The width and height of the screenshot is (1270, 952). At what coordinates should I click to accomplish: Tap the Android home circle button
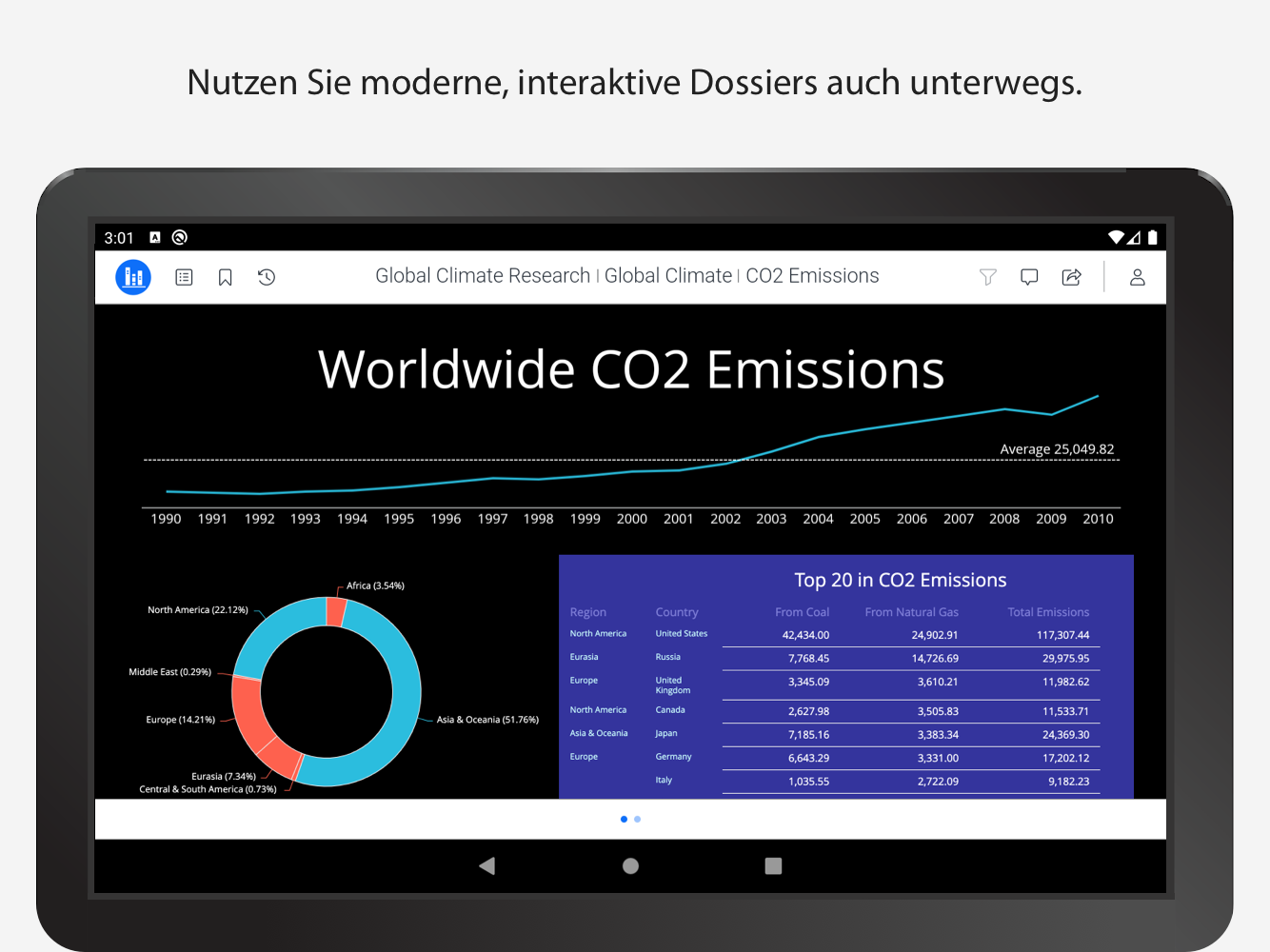pyautogui.click(x=630, y=865)
